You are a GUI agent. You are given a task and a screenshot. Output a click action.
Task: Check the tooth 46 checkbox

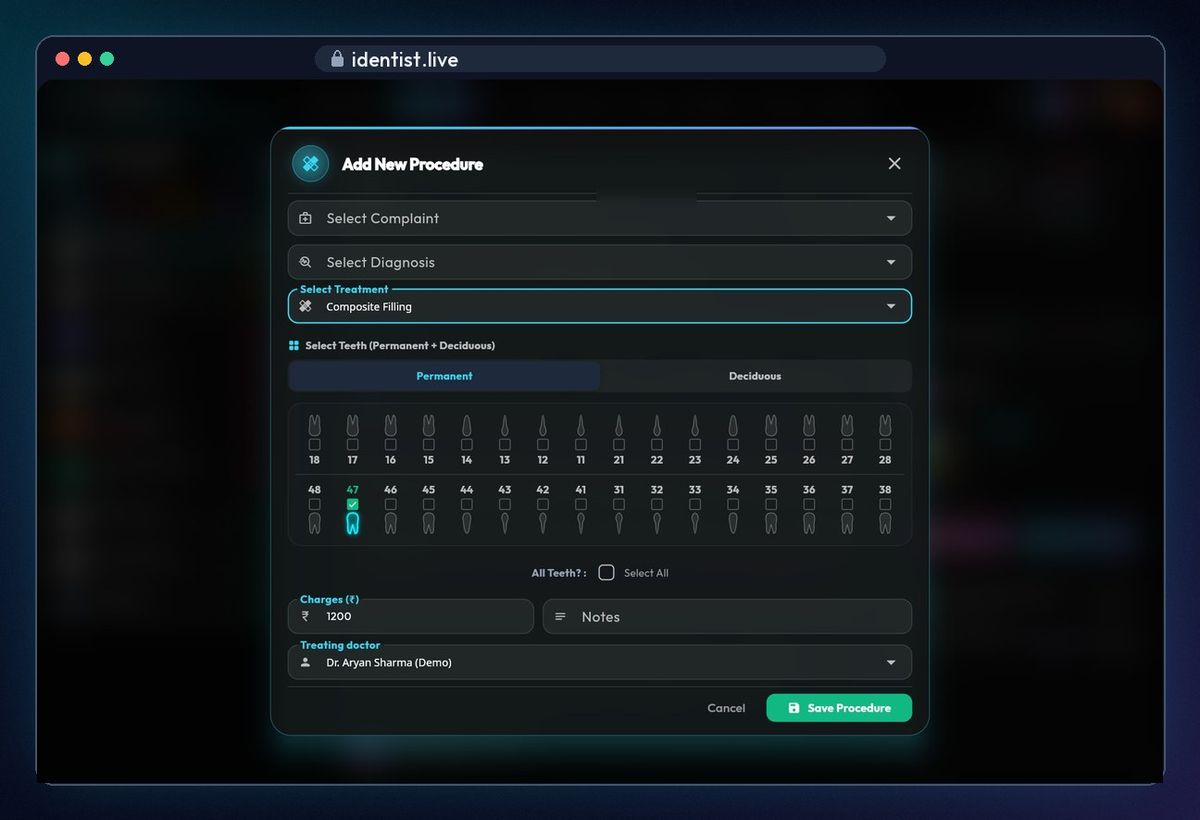pos(391,505)
